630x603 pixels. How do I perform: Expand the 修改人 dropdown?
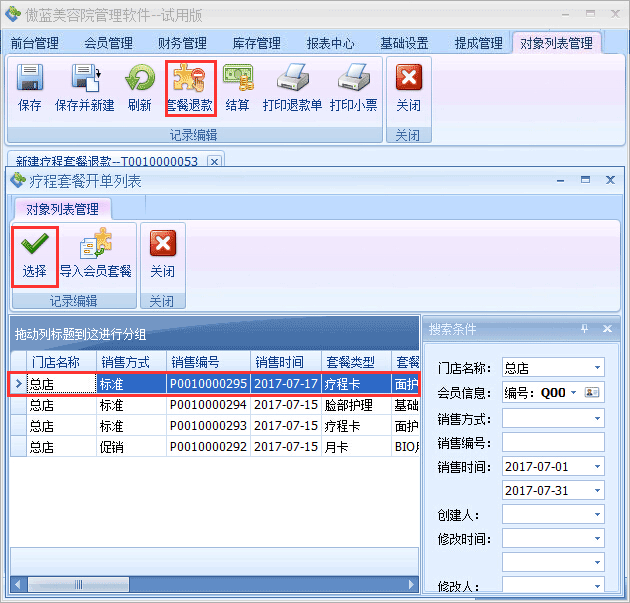(x=597, y=586)
